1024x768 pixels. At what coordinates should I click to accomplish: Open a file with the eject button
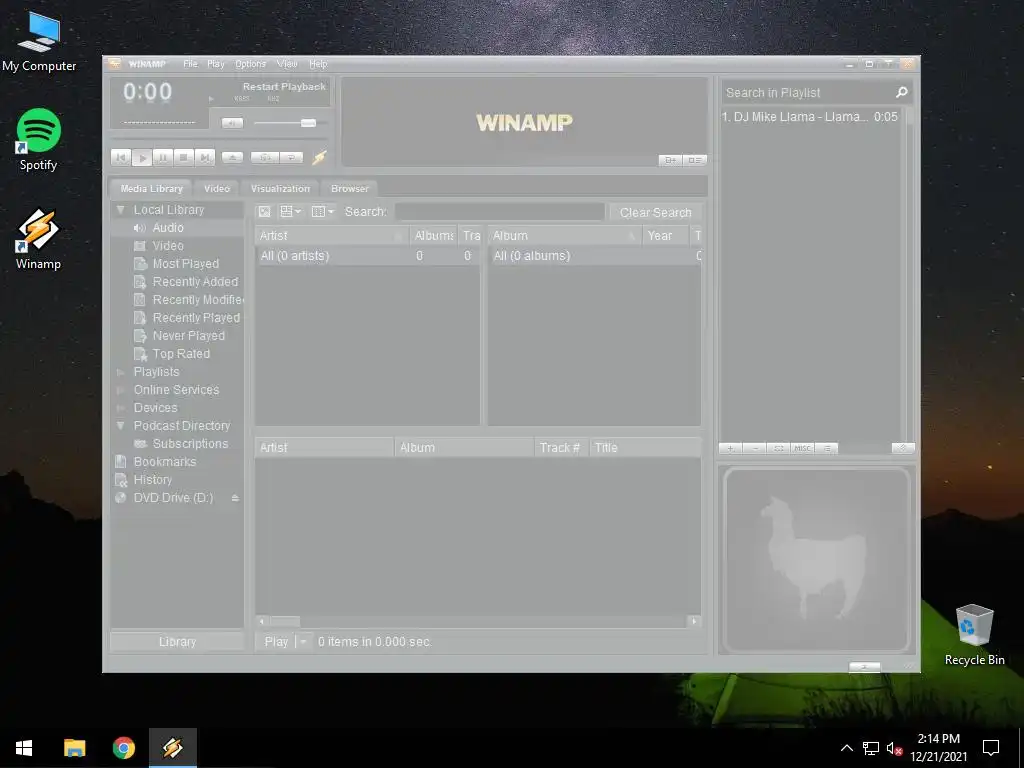coord(232,157)
